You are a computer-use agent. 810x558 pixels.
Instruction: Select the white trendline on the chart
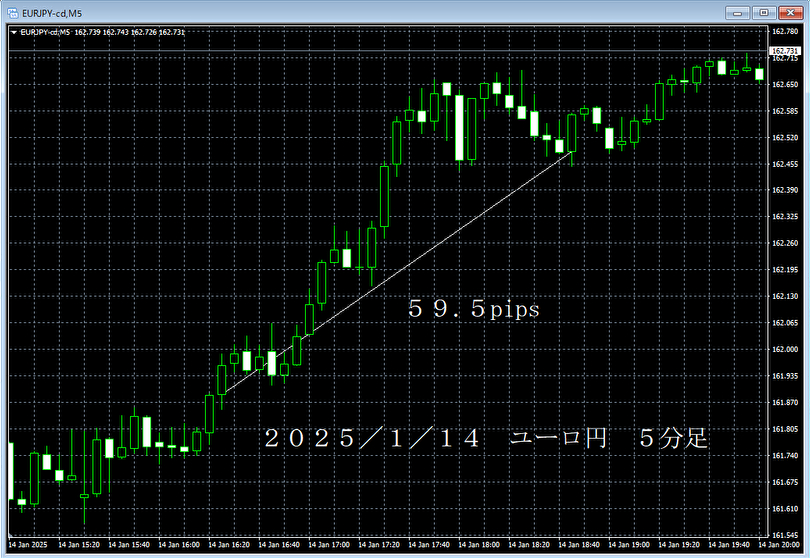(x=398, y=273)
